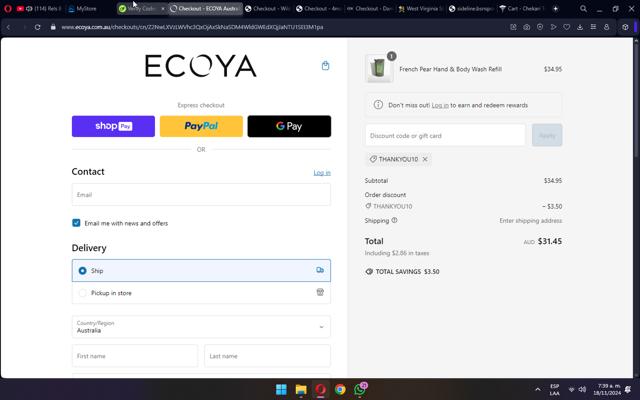This screenshot has height=400, width=640.
Task: Click the heart bookmark icon in address bar
Action: tap(567, 27)
